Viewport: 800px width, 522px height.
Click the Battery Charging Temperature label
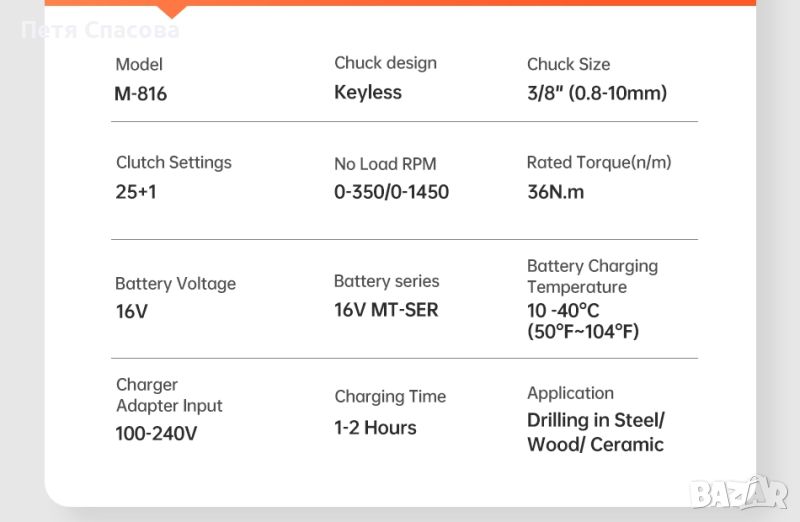[592, 276]
